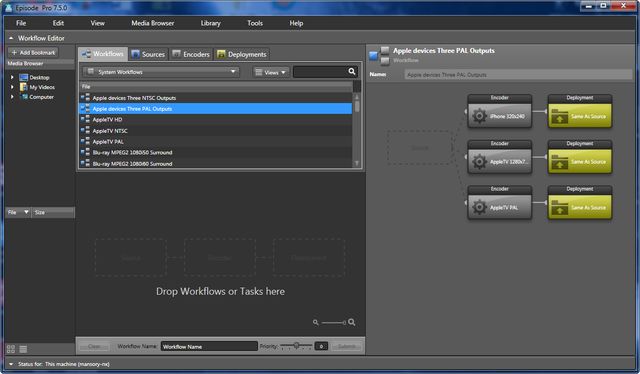Click the search magnifier icon

[x=352, y=72]
